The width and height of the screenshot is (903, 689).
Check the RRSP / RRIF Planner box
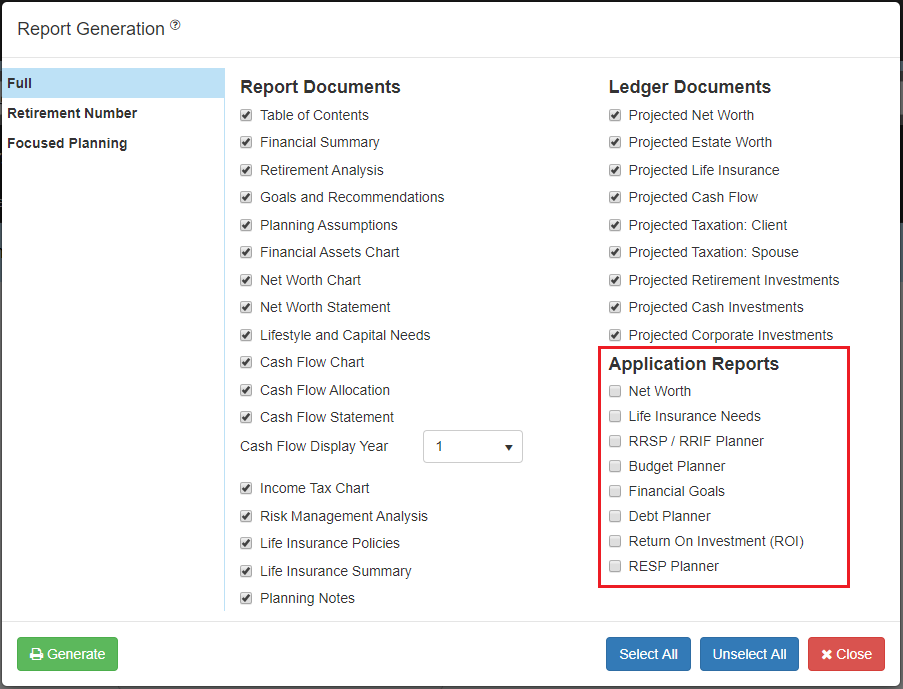click(x=615, y=441)
